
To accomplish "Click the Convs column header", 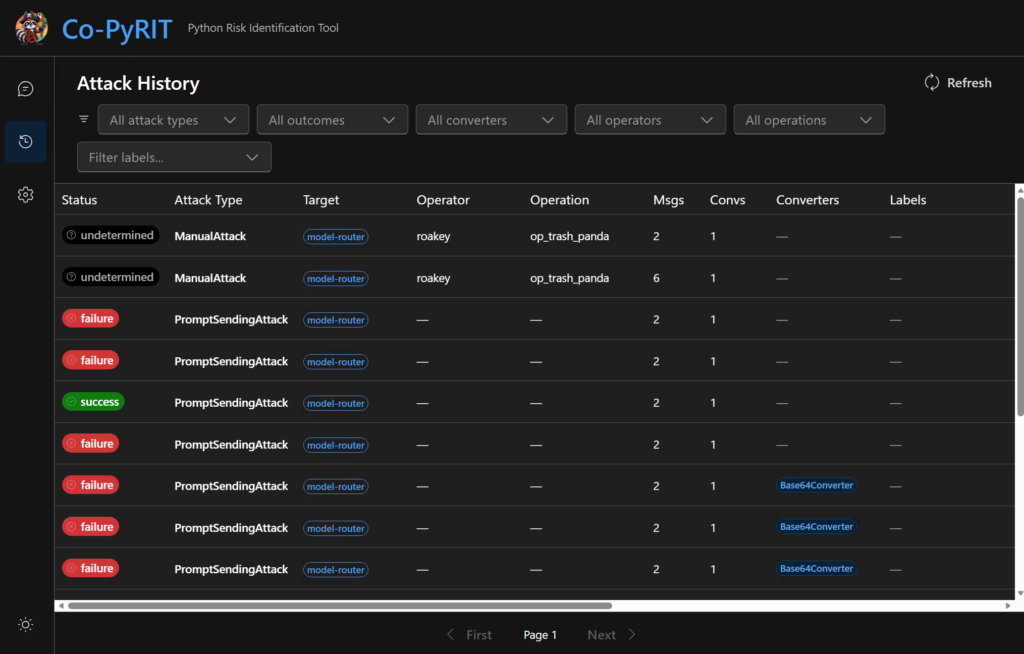I will pyautogui.click(x=728, y=200).
